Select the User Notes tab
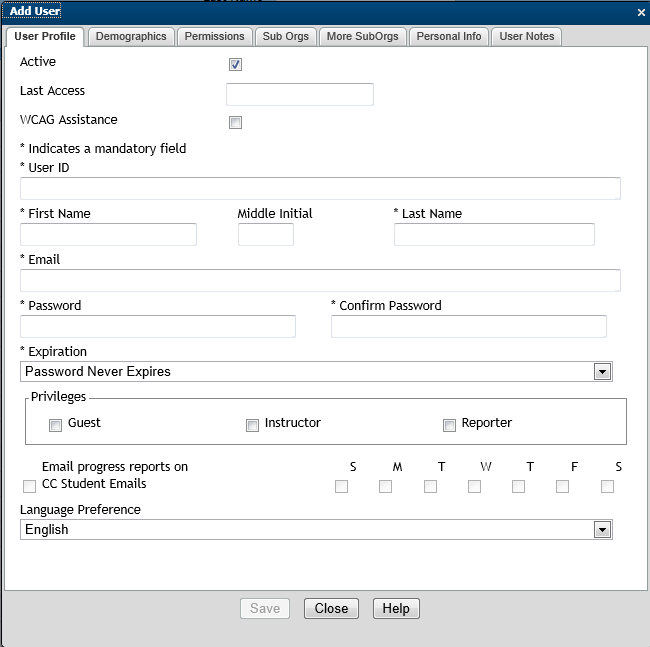The width and height of the screenshot is (650, 647). click(526, 37)
